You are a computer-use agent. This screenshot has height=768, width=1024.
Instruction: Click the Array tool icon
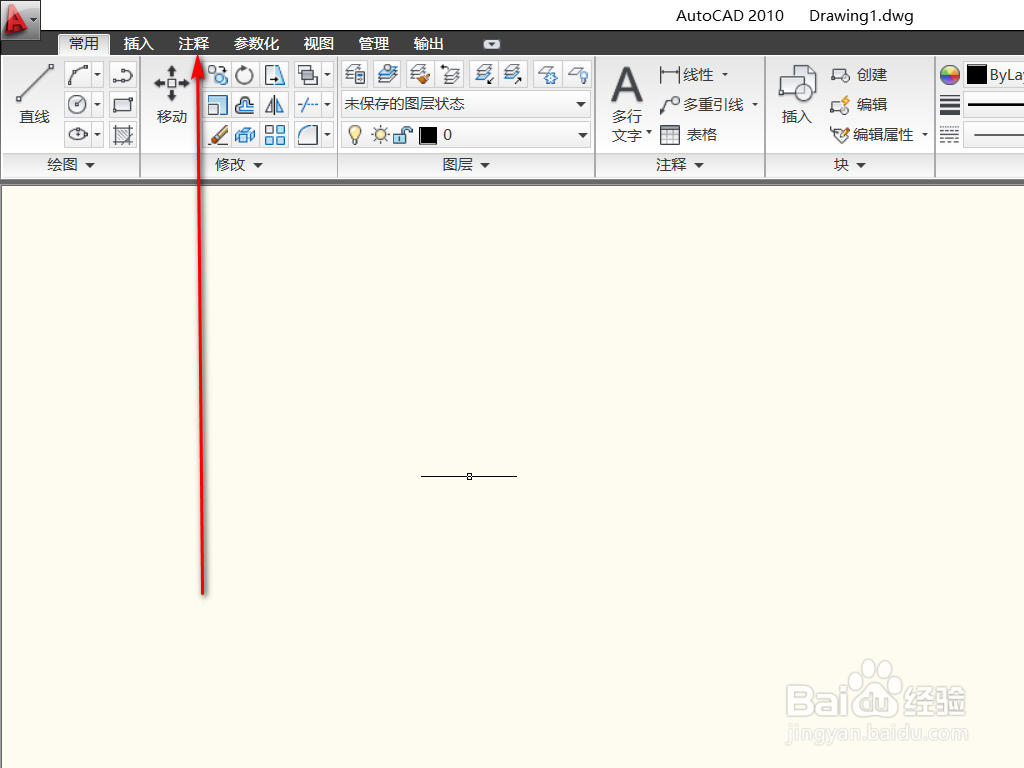(274, 135)
